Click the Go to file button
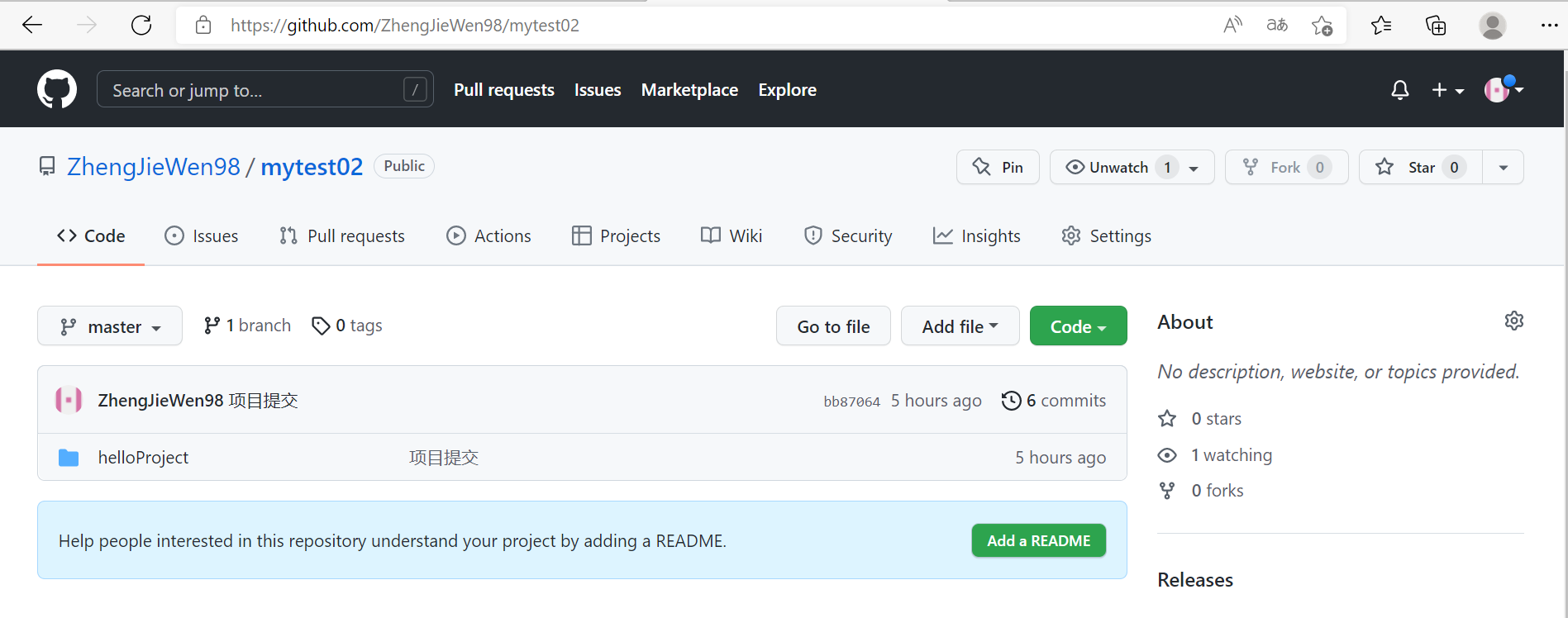This screenshot has height=618, width=1568. 833,326
